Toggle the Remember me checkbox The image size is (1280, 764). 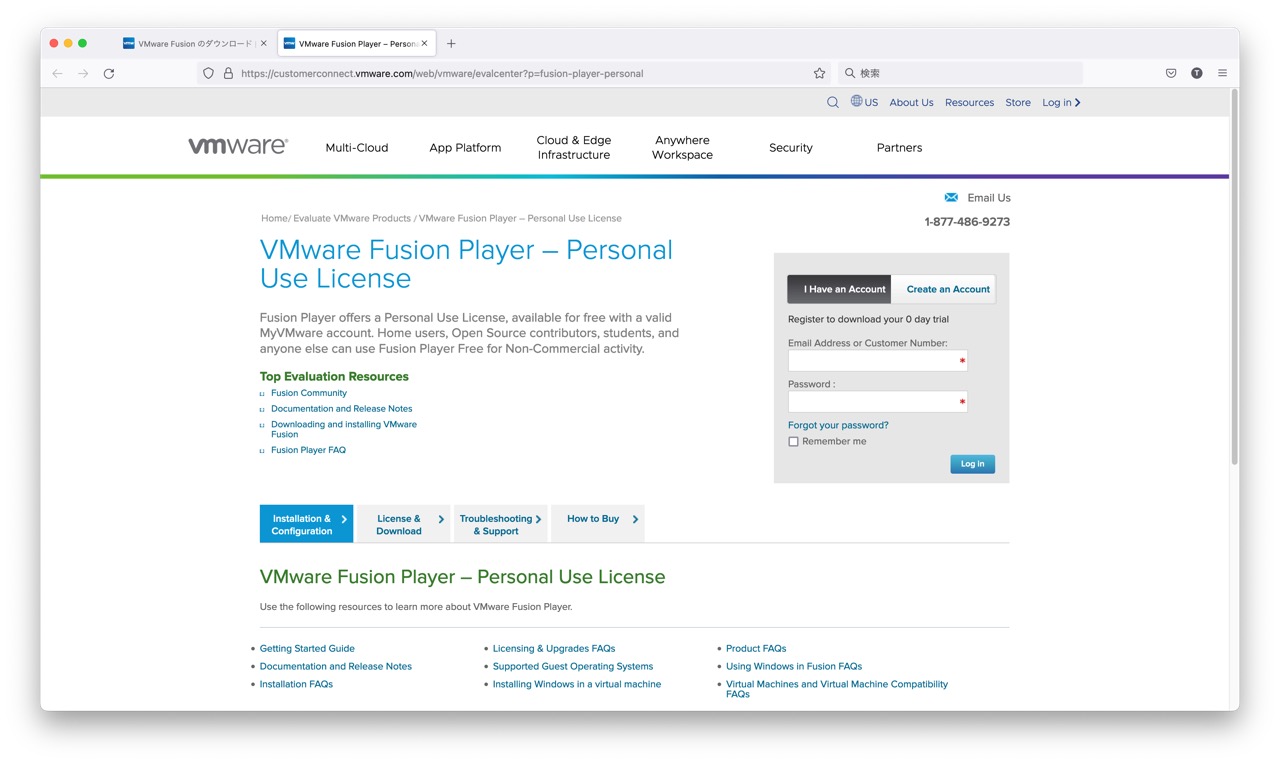click(x=793, y=441)
